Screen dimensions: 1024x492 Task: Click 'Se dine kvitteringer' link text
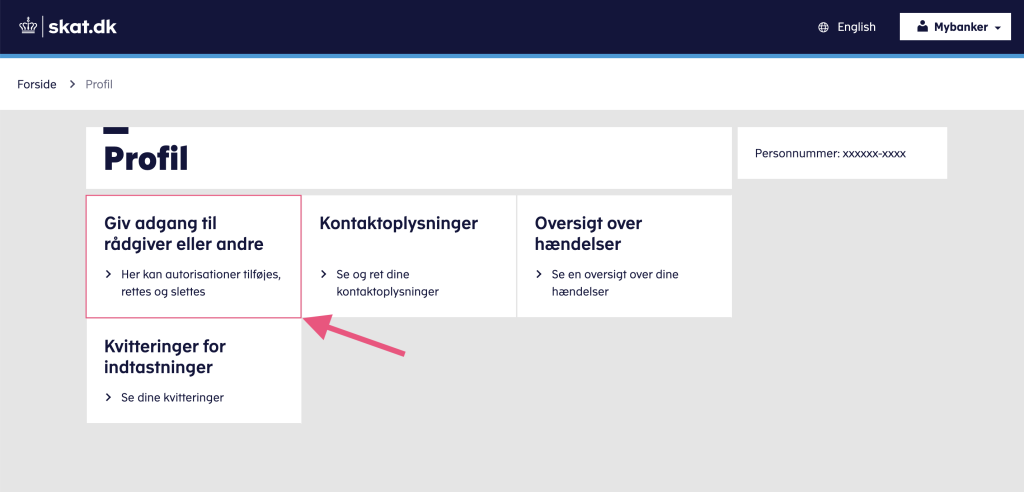point(172,397)
